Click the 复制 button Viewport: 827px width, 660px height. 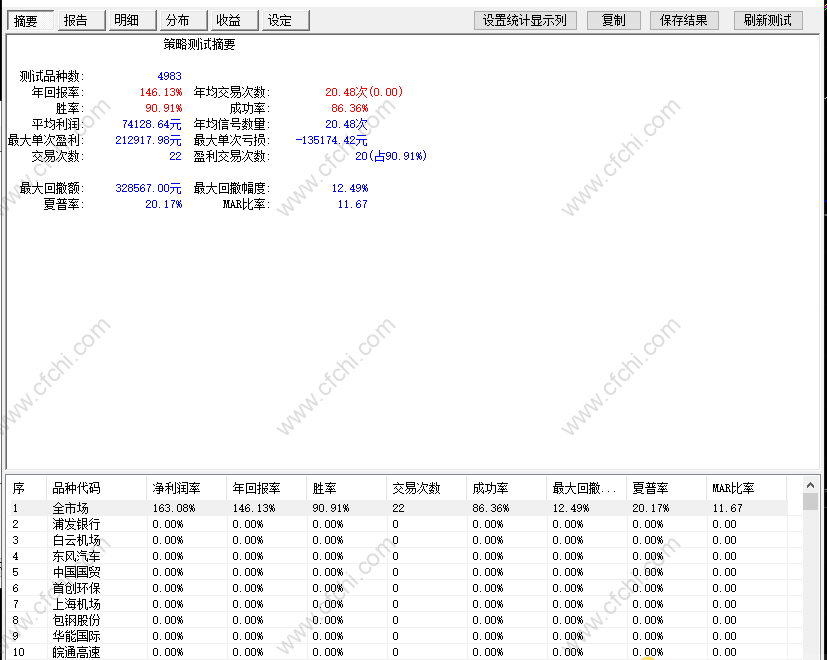click(613, 21)
